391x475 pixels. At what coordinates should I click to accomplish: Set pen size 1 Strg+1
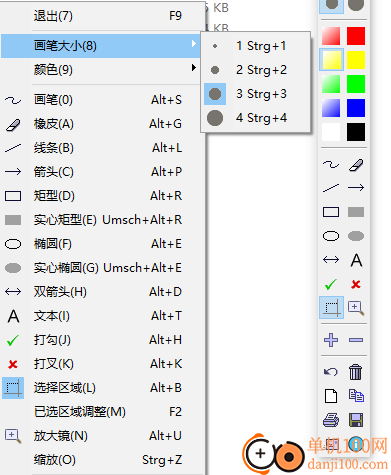pyautogui.click(x=256, y=46)
